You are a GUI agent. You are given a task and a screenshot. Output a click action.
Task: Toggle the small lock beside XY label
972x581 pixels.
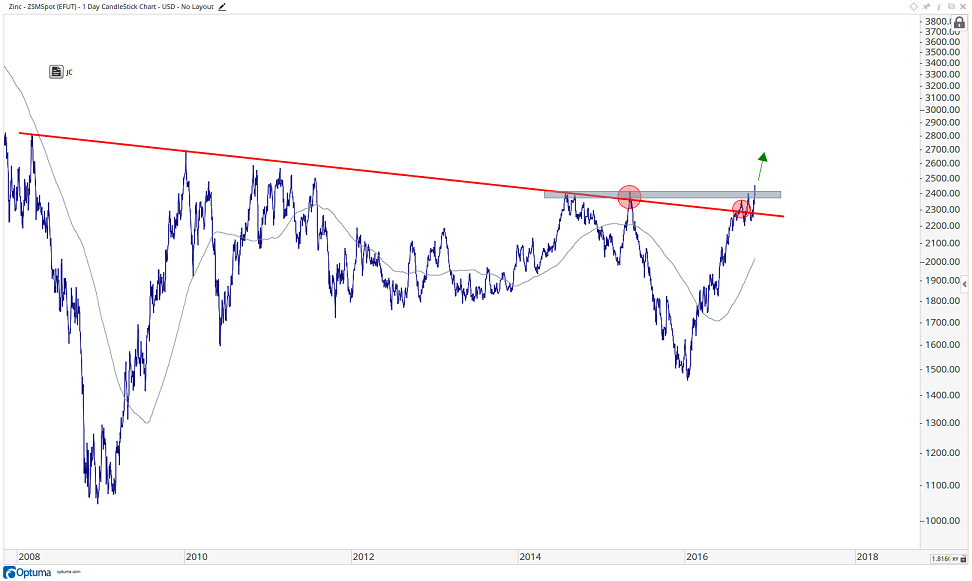965,558
